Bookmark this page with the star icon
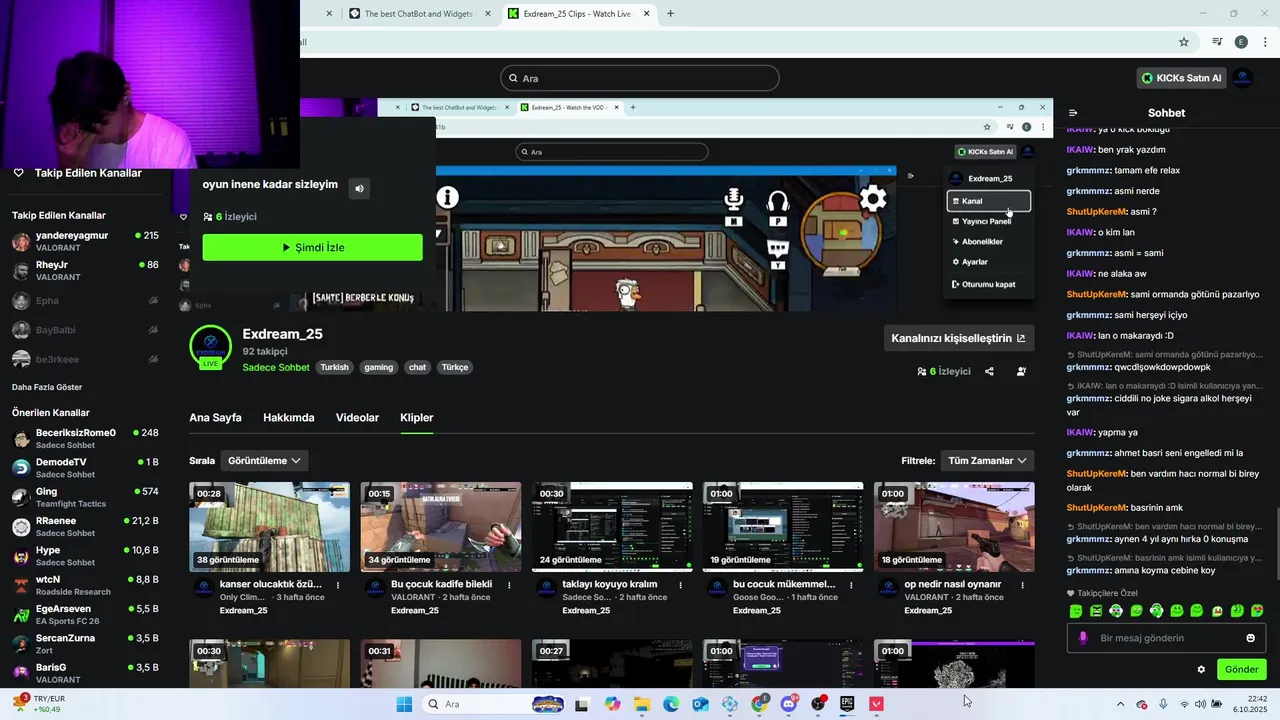 [1184, 42]
